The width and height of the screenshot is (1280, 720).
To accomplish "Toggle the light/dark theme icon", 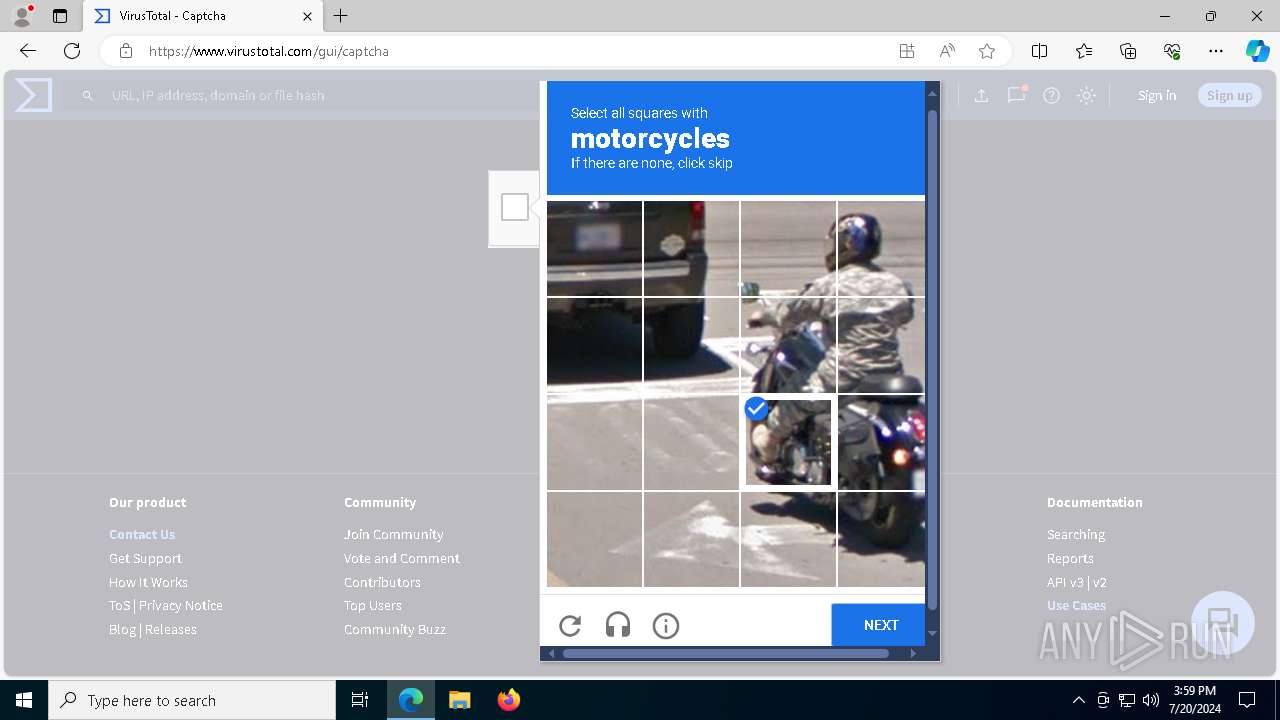I will click(1086, 95).
